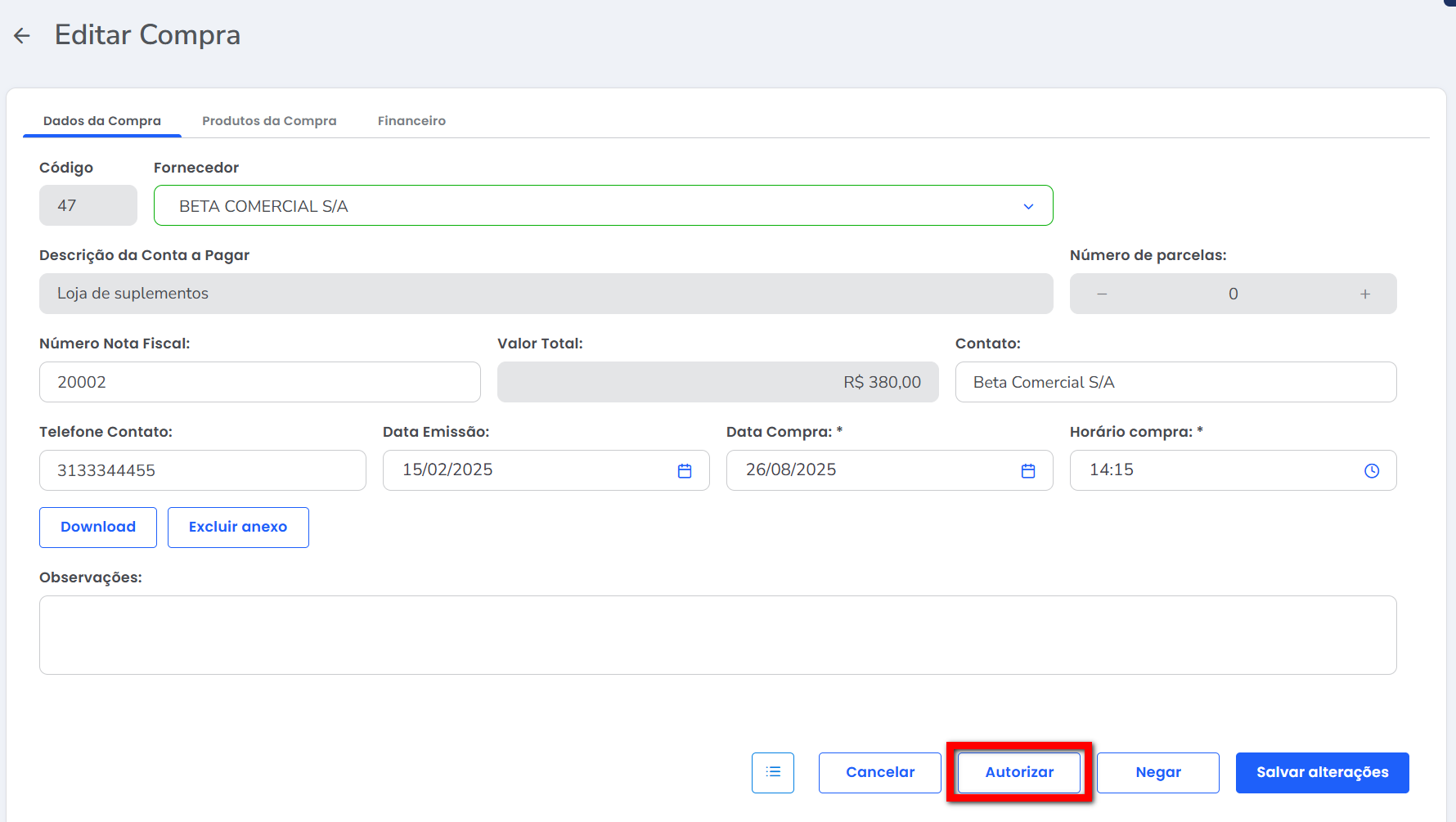Click the list icon button near Cancelar
This screenshot has height=822, width=1456.
click(x=773, y=772)
